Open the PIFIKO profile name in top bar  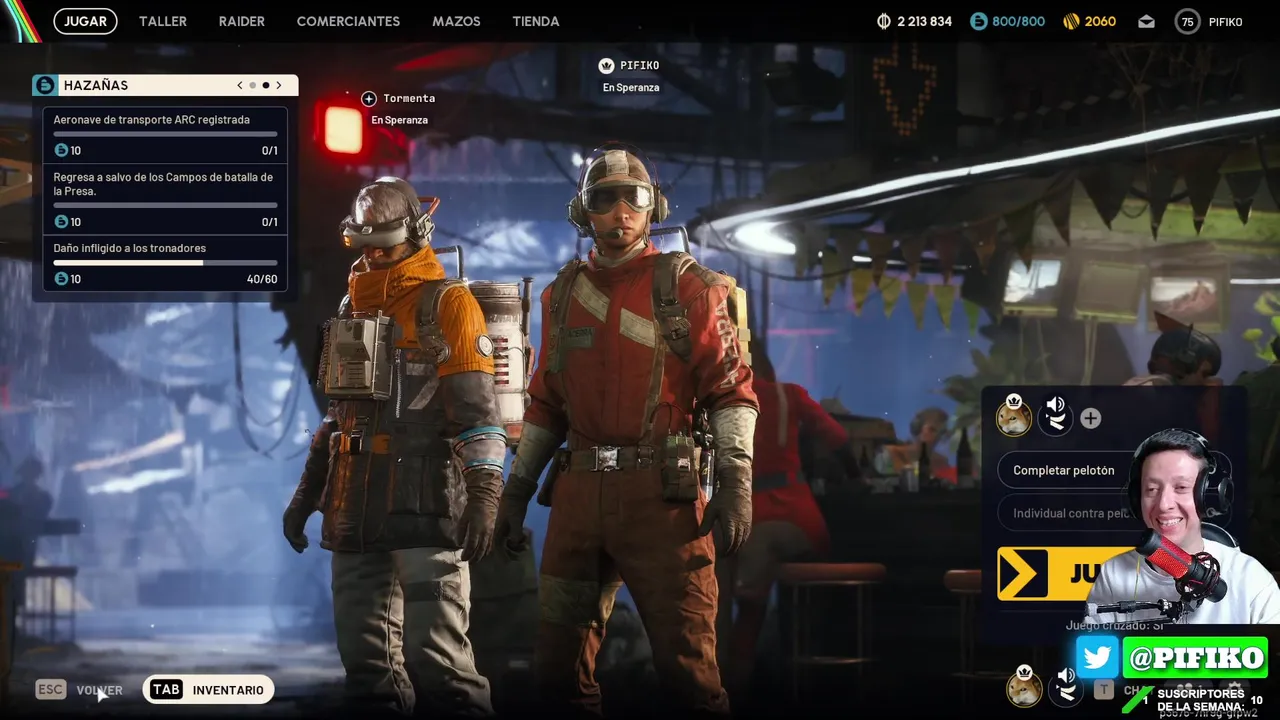tap(1225, 21)
